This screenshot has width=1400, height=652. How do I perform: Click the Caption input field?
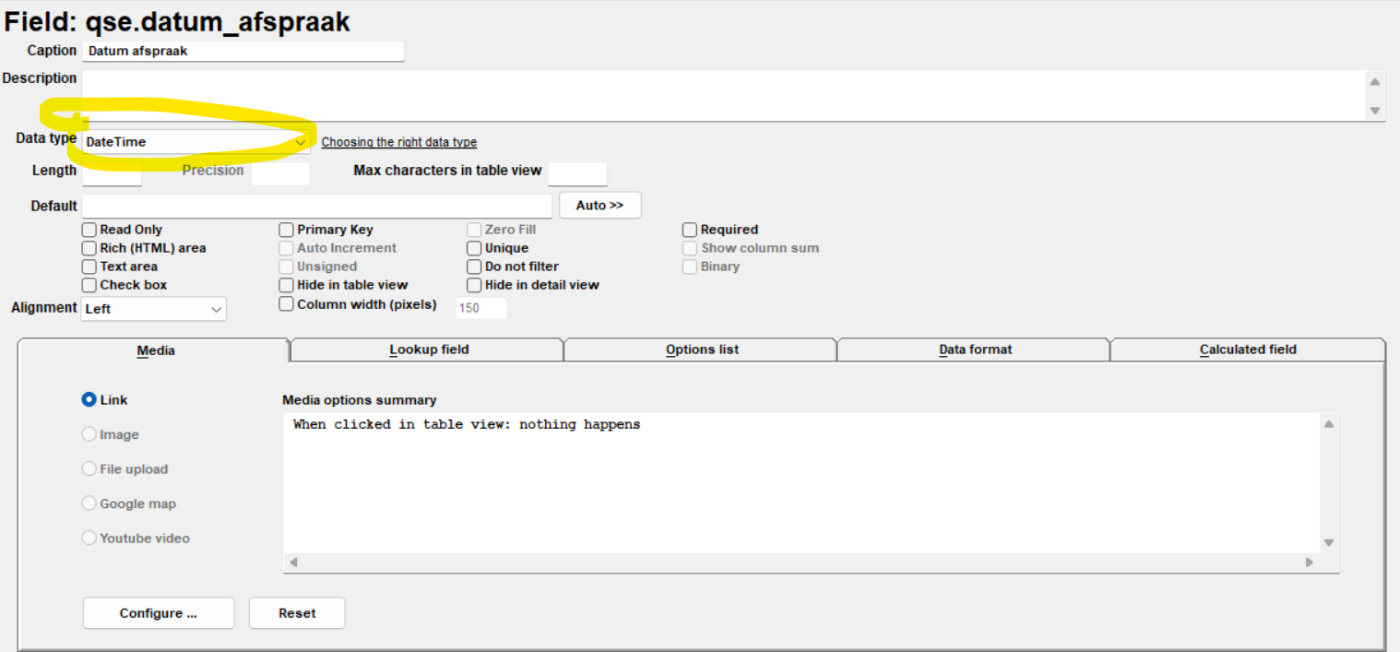pos(243,51)
